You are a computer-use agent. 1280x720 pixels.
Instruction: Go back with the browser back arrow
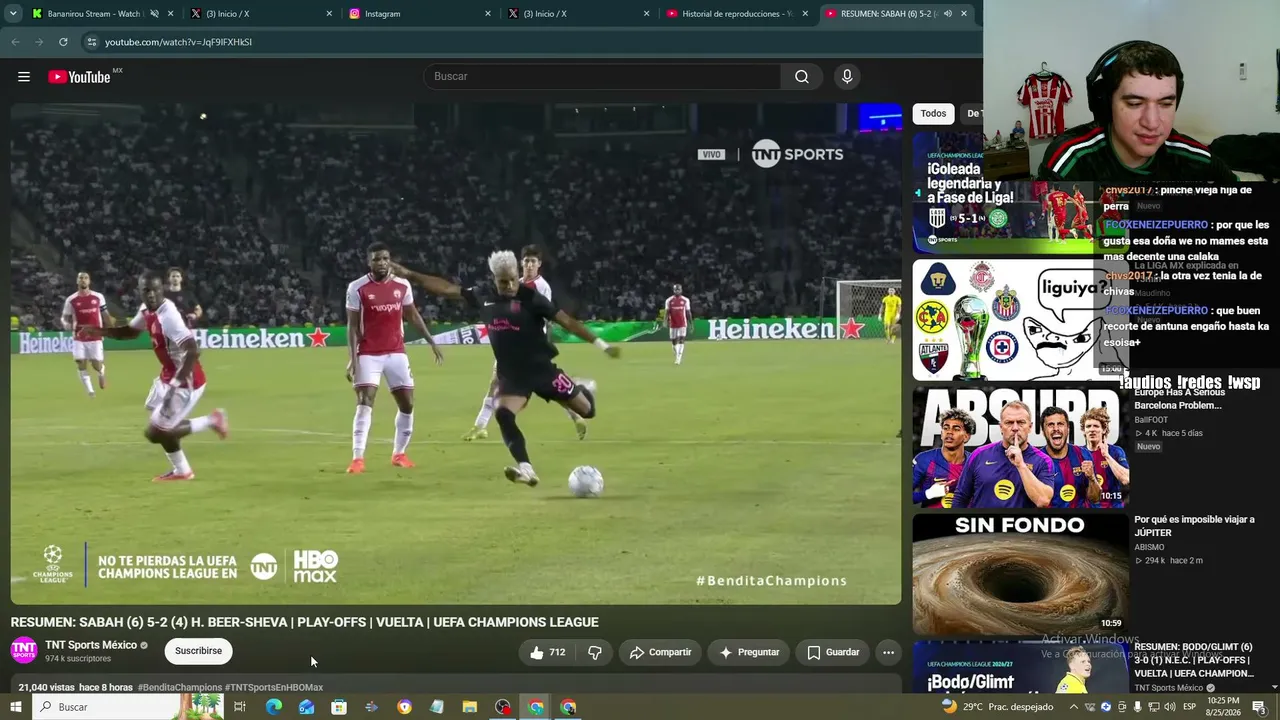point(15,42)
